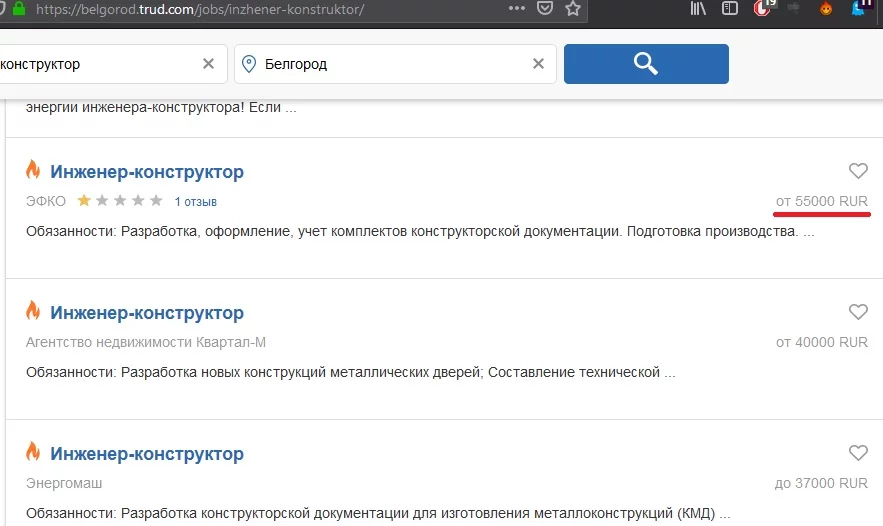
Task: Click the location pin icon
Action: coord(249,64)
